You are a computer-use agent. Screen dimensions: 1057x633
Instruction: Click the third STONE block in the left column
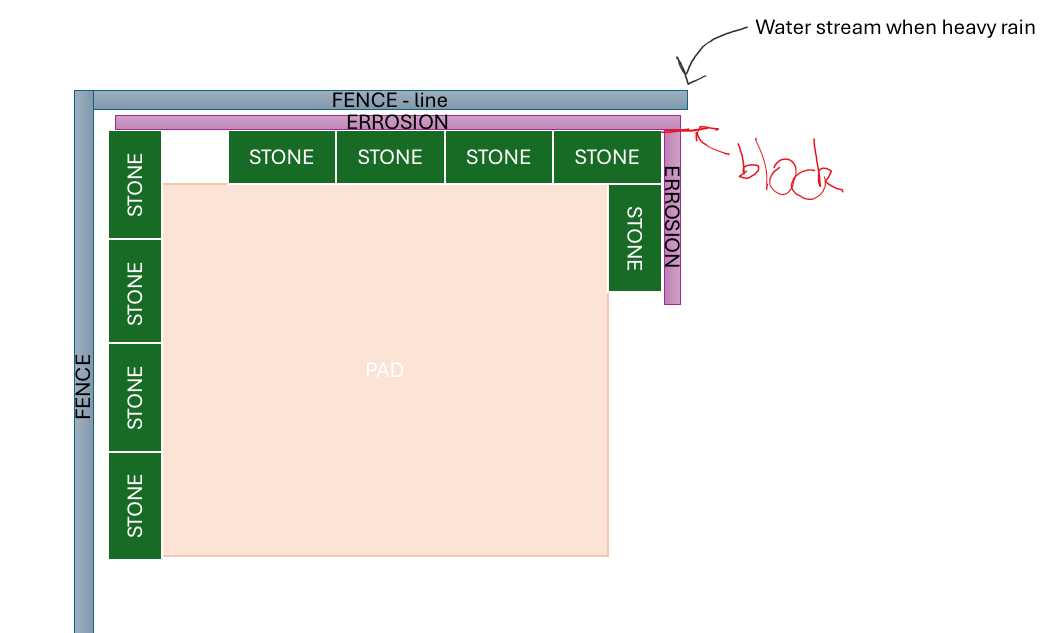pyautogui.click(x=135, y=397)
